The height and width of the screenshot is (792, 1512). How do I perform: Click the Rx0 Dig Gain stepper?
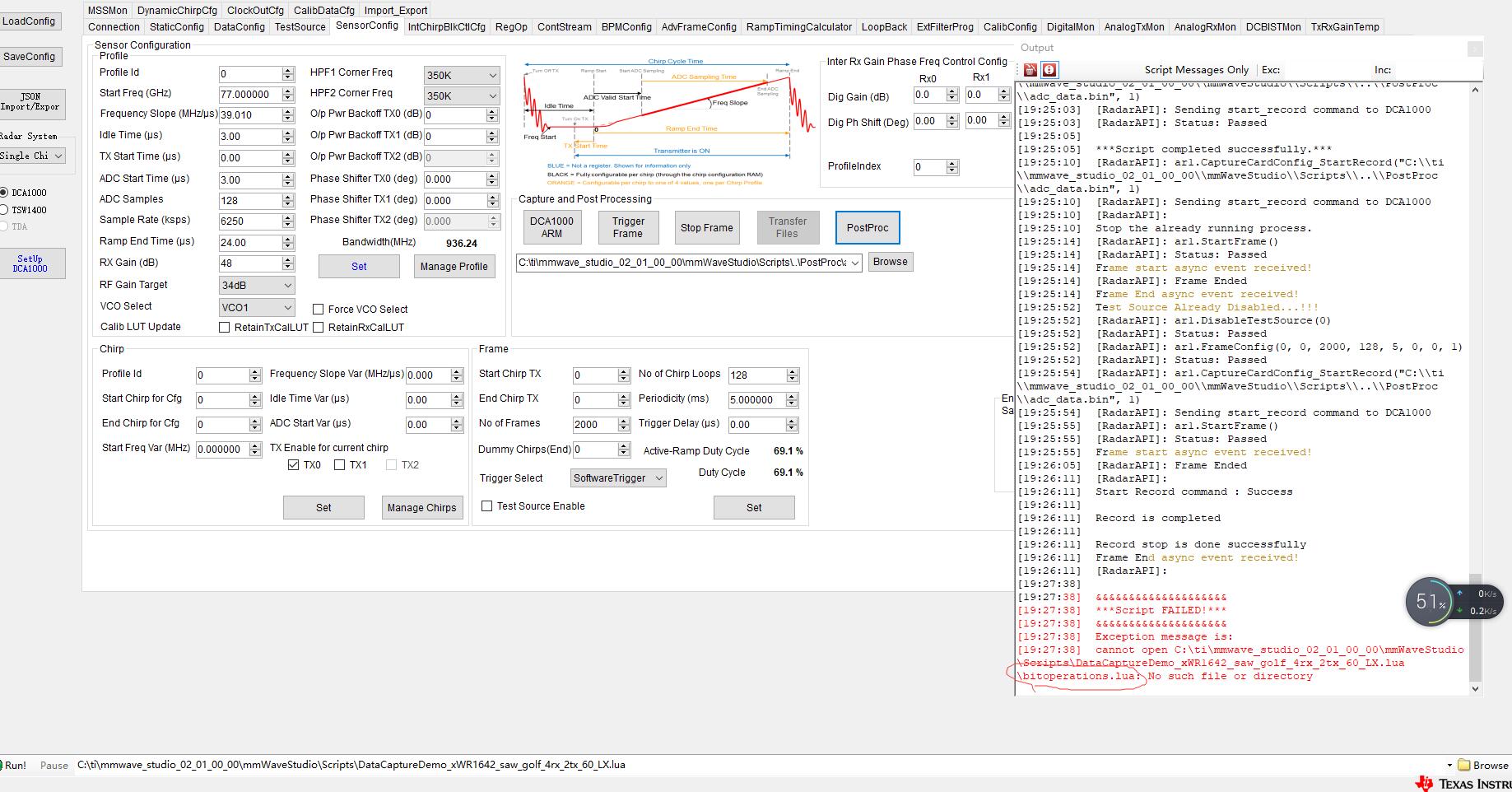point(952,96)
